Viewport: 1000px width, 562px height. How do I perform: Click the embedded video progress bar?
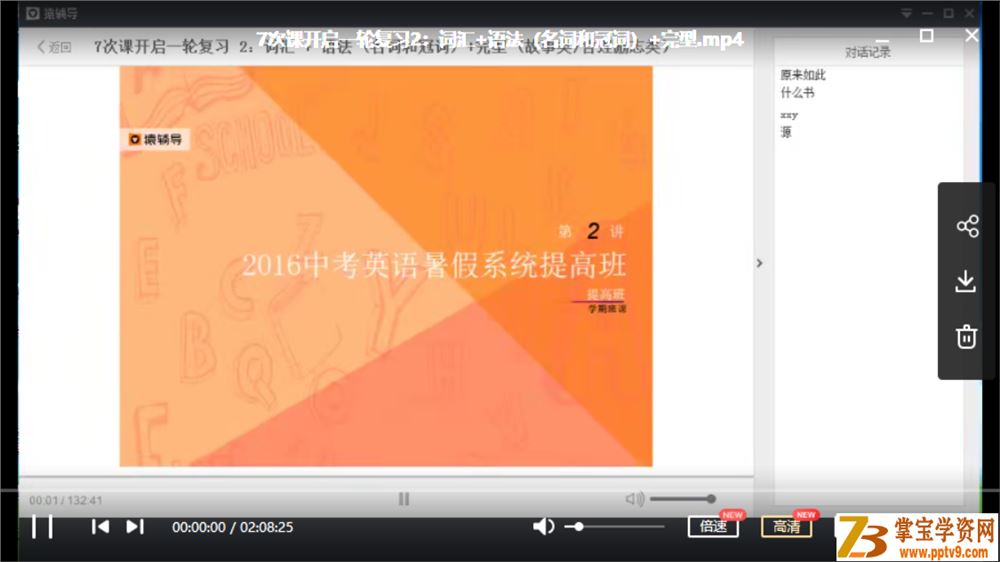coord(386,477)
